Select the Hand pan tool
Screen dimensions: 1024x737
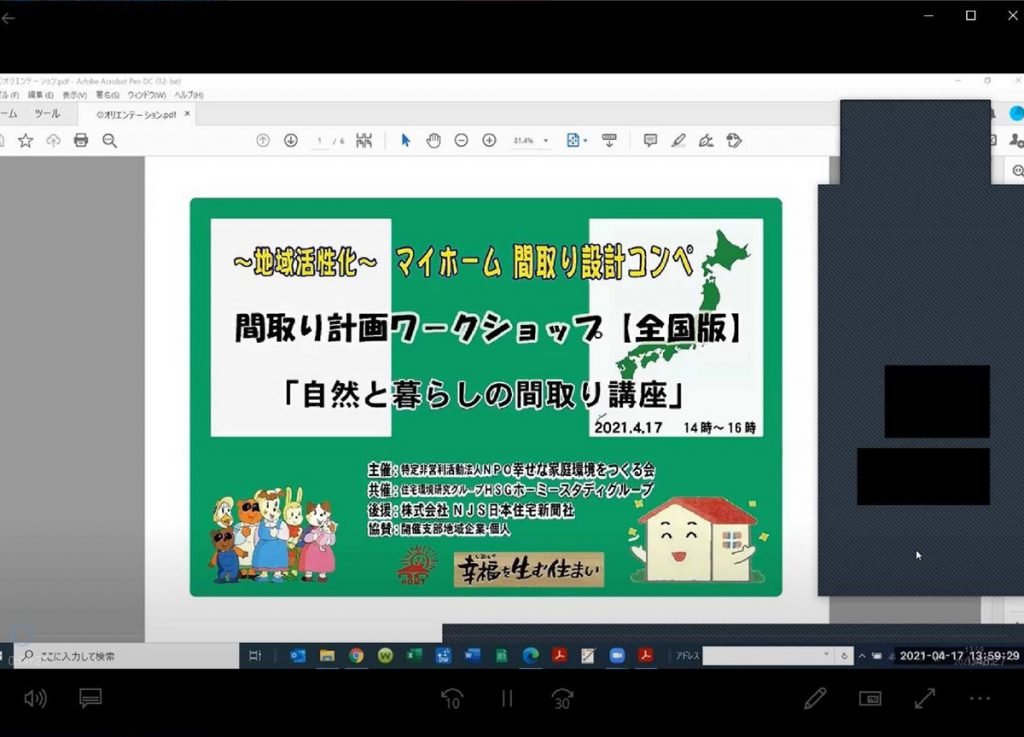433,140
